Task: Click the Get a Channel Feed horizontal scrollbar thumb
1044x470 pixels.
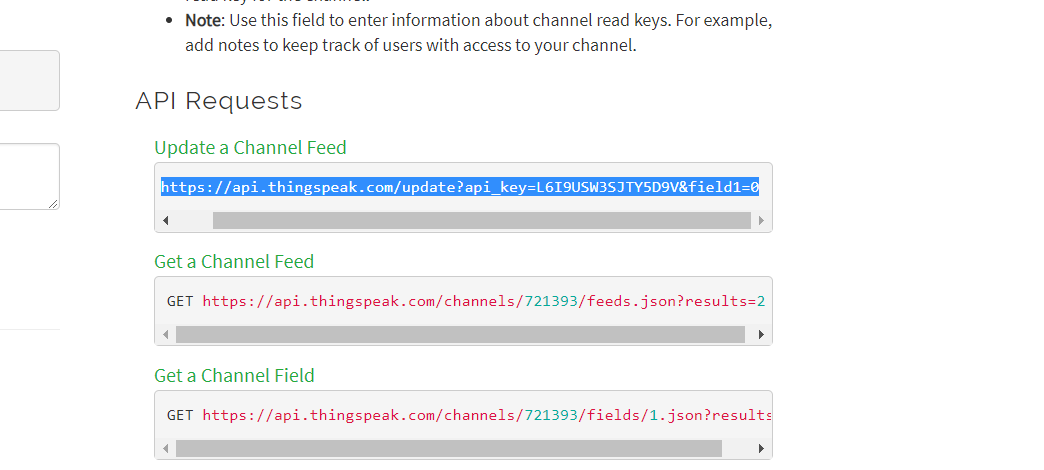Action: point(460,334)
